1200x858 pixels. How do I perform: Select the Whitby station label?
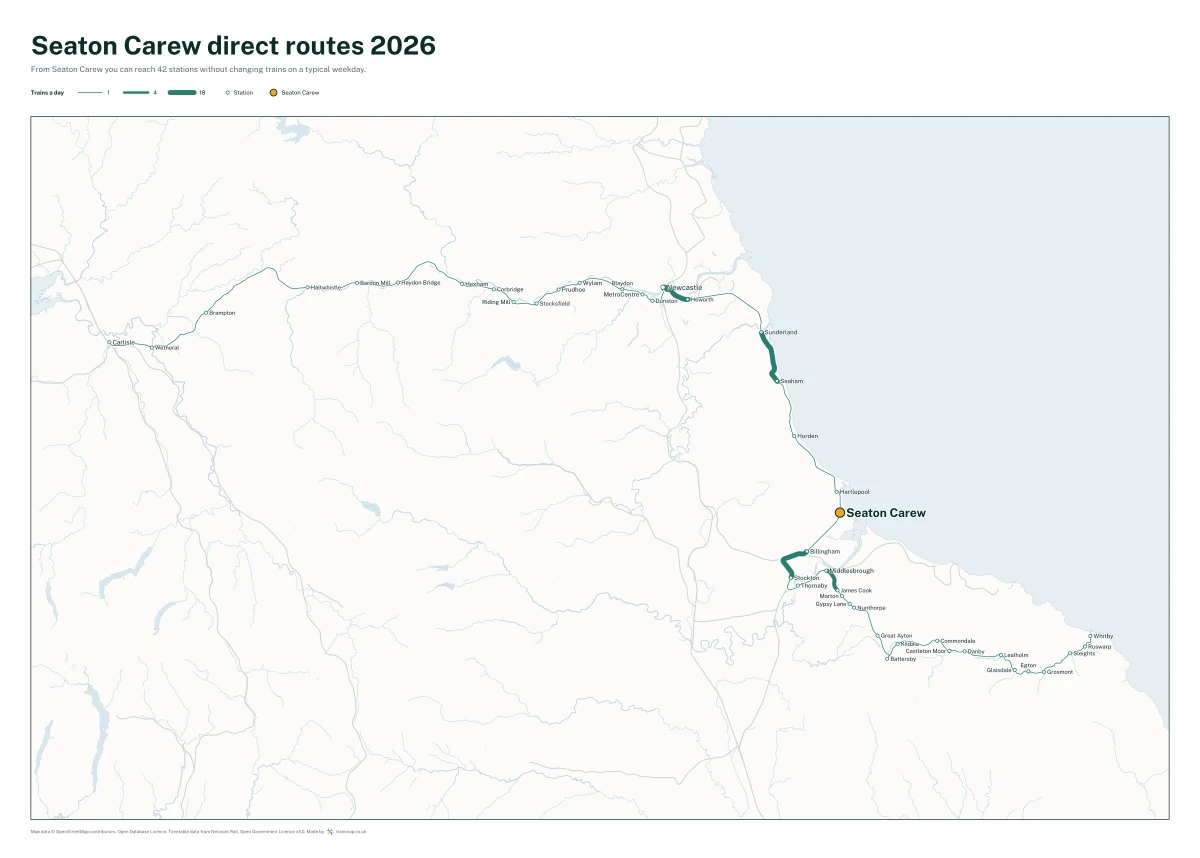coord(1103,636)
